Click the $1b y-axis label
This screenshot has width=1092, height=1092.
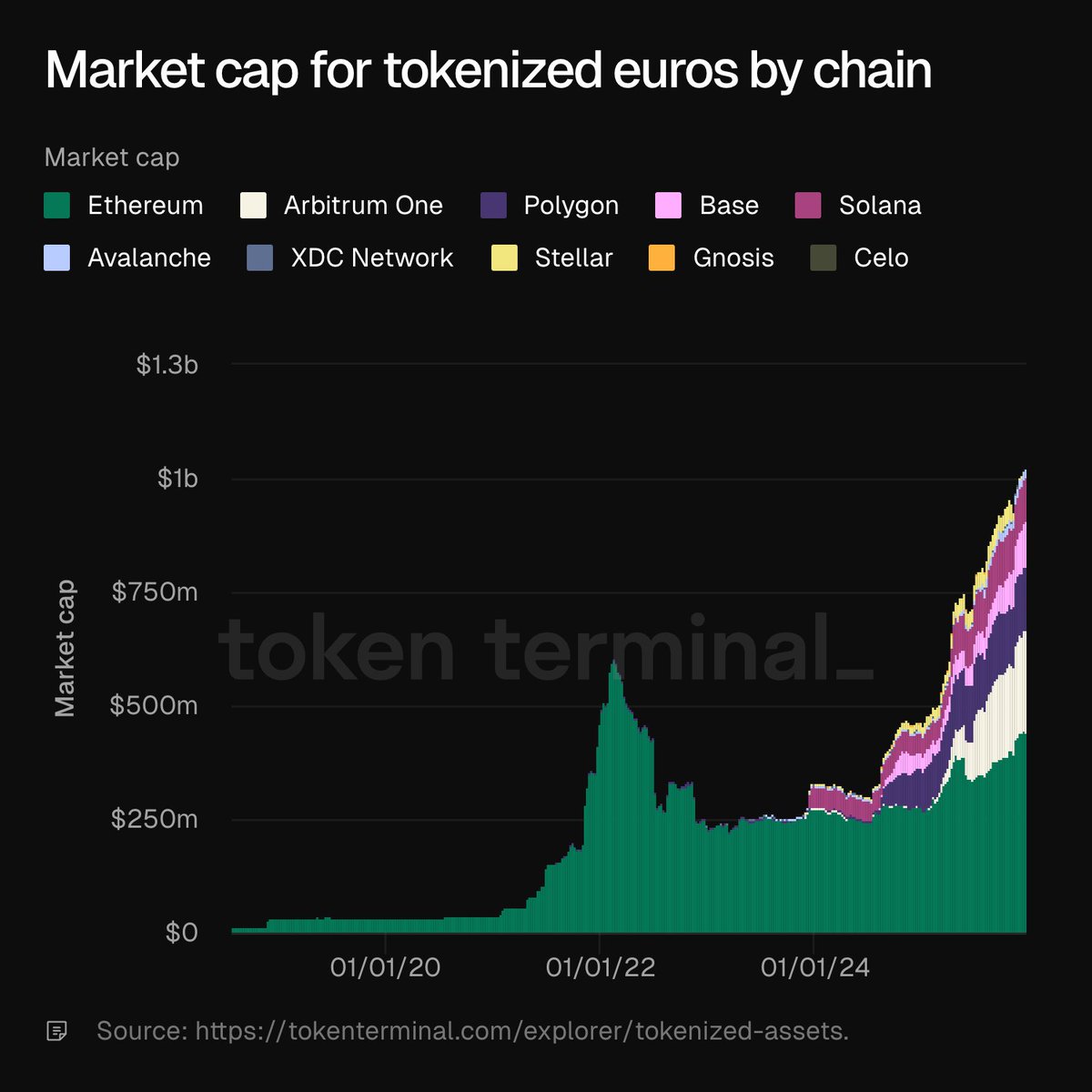coord(177,479)
